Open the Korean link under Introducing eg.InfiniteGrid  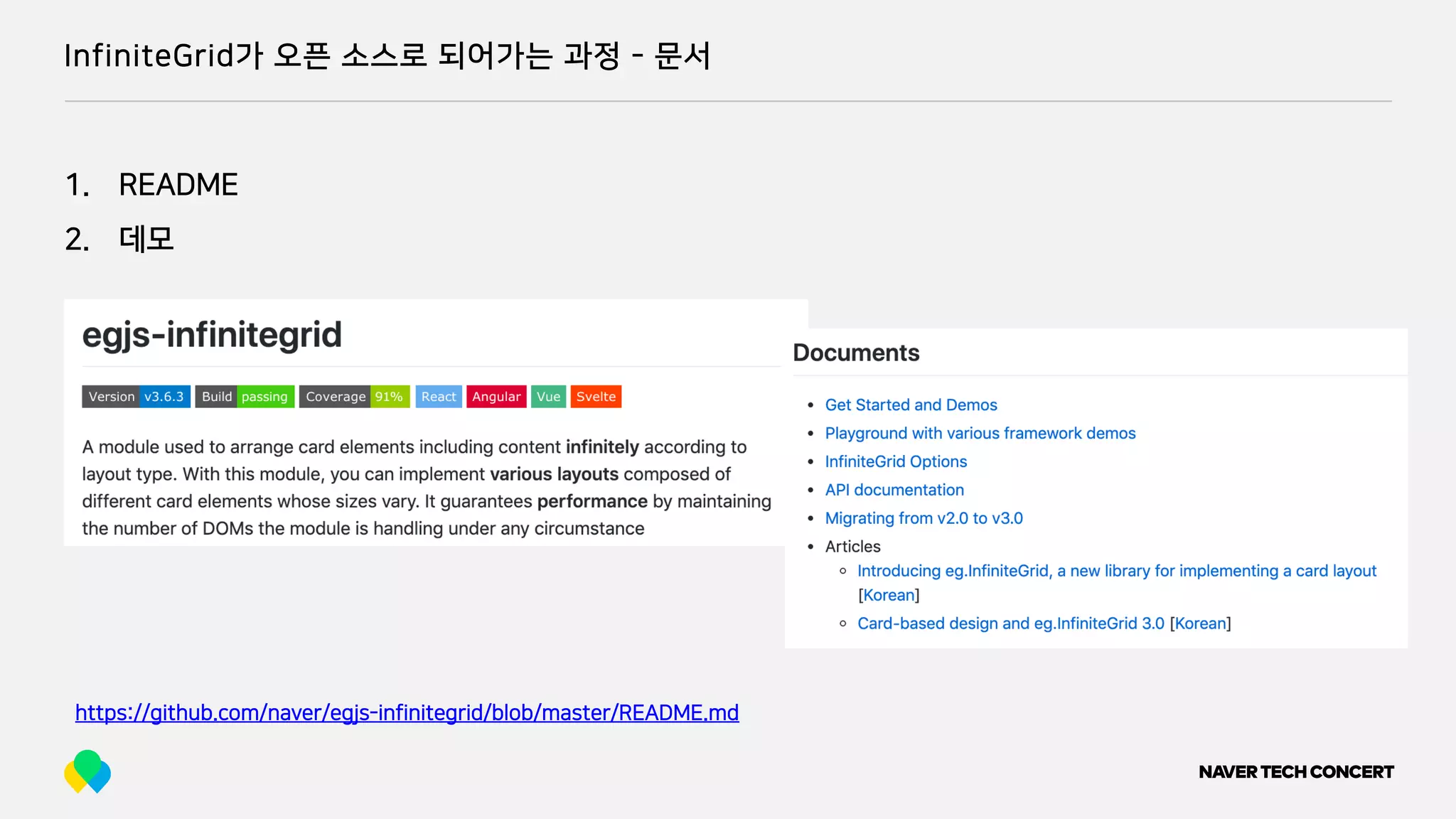(889, 595)
